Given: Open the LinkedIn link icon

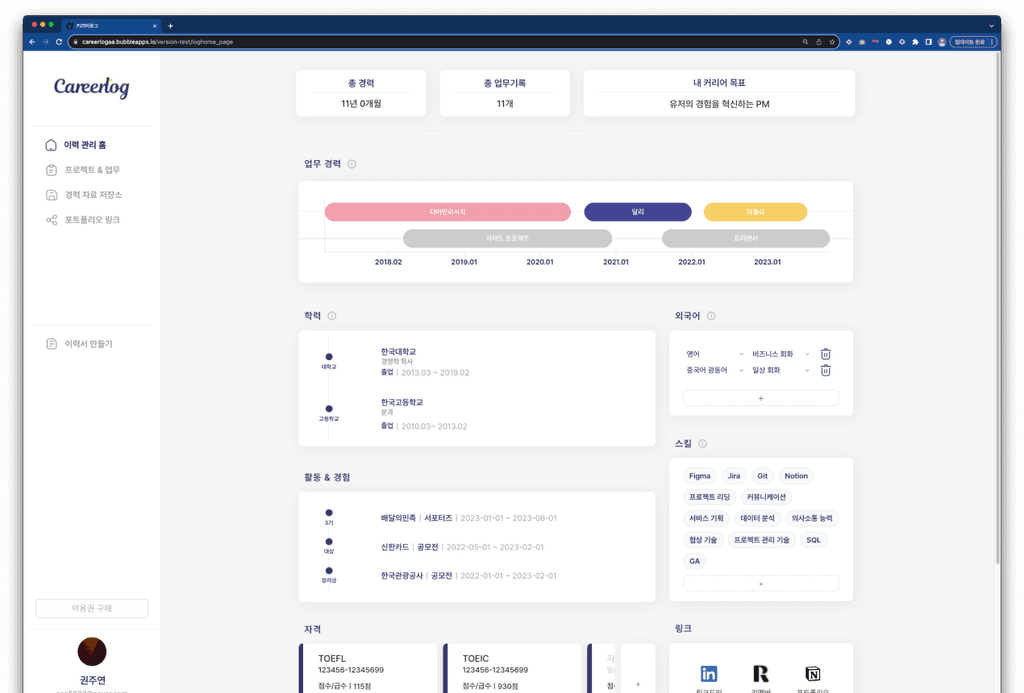Looking at the screenshot, I should [709, 673].
